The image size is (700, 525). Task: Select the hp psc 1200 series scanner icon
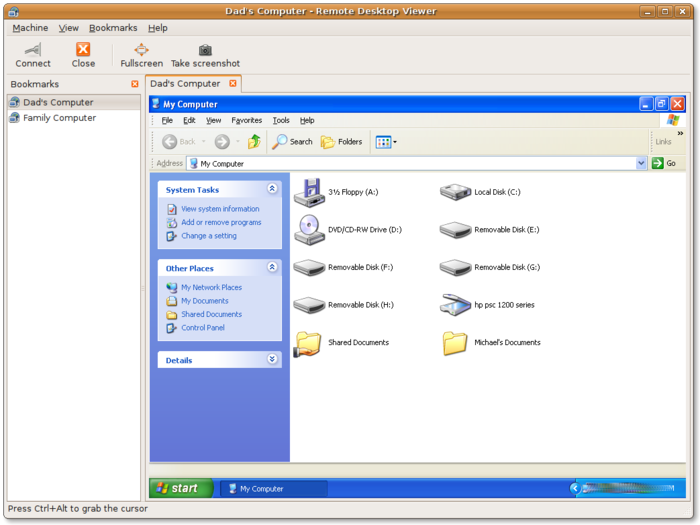455,305
